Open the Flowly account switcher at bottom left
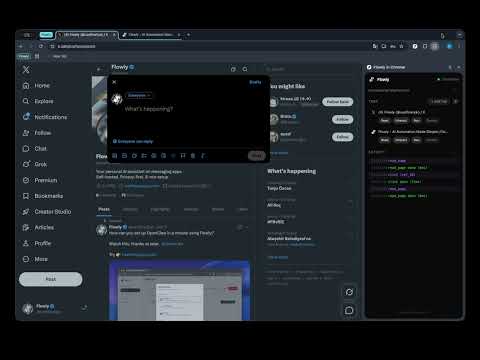 (x=54, y=308)
